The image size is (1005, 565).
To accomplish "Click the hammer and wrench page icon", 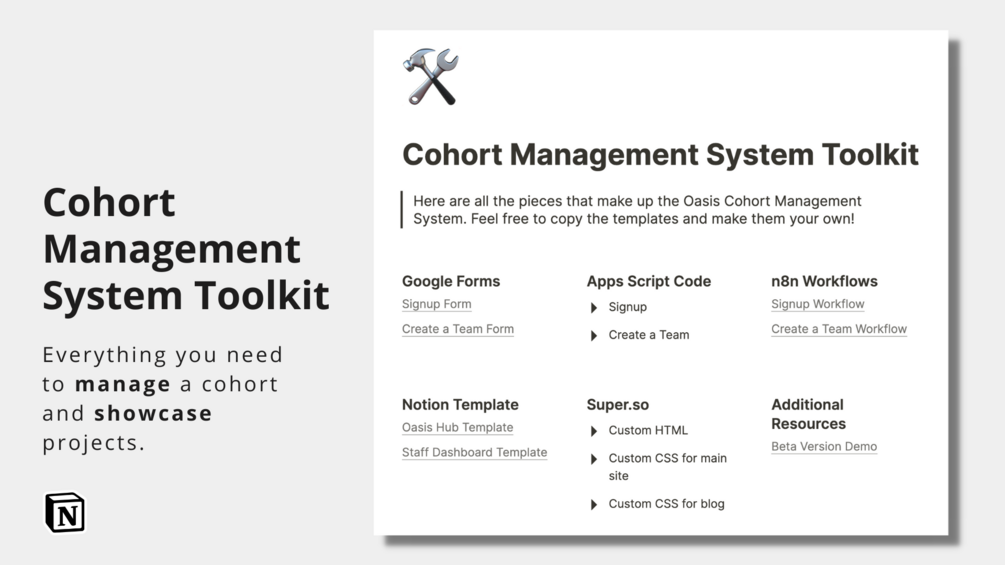I will (x=431, y=76).
